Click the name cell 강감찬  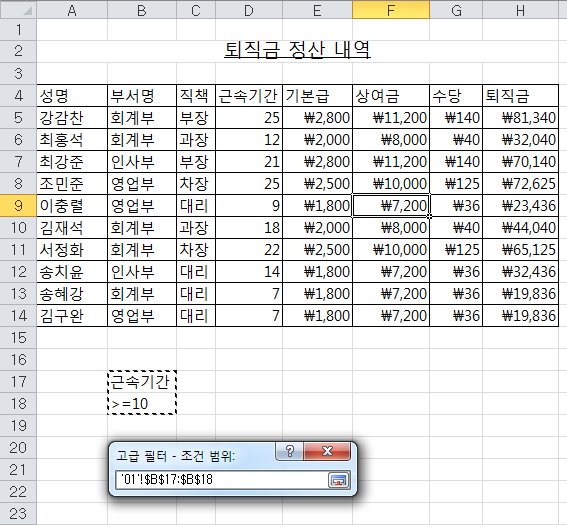tap(72, 118)
